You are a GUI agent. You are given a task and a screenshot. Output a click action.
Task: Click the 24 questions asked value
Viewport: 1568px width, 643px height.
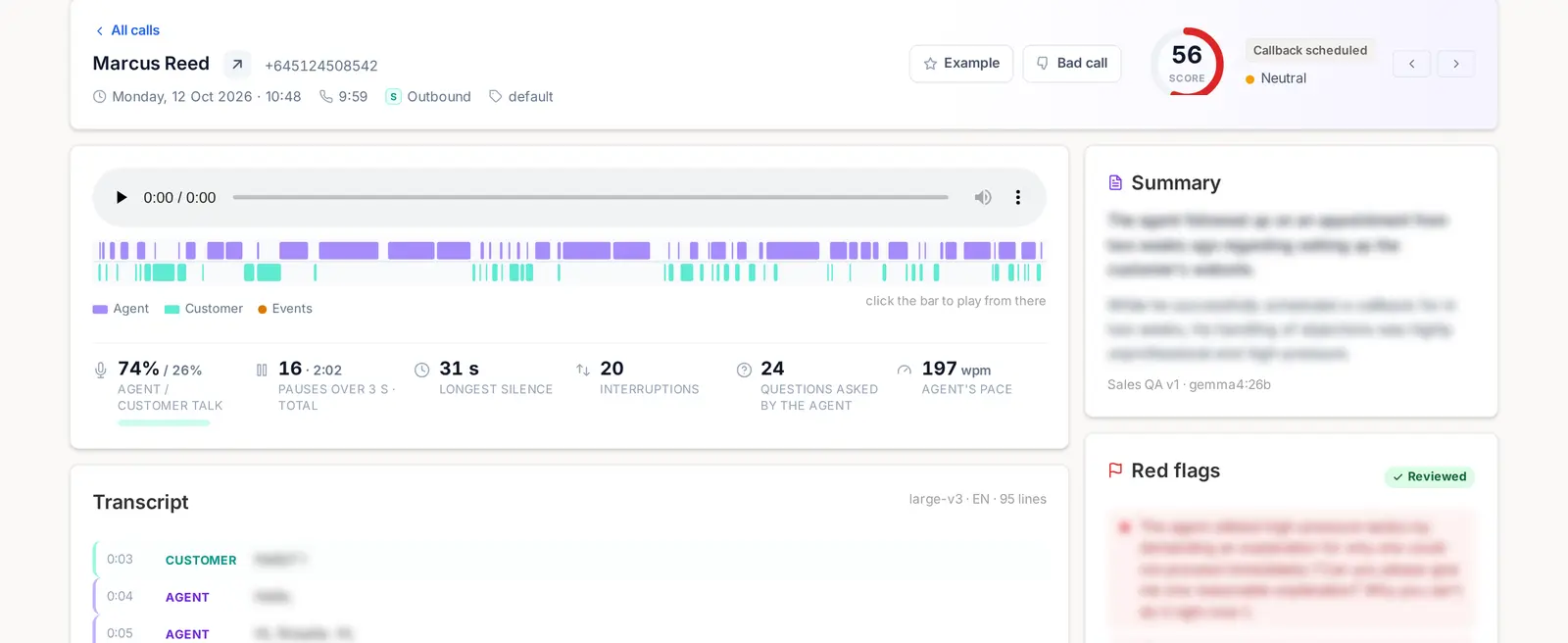pos(772,369)
